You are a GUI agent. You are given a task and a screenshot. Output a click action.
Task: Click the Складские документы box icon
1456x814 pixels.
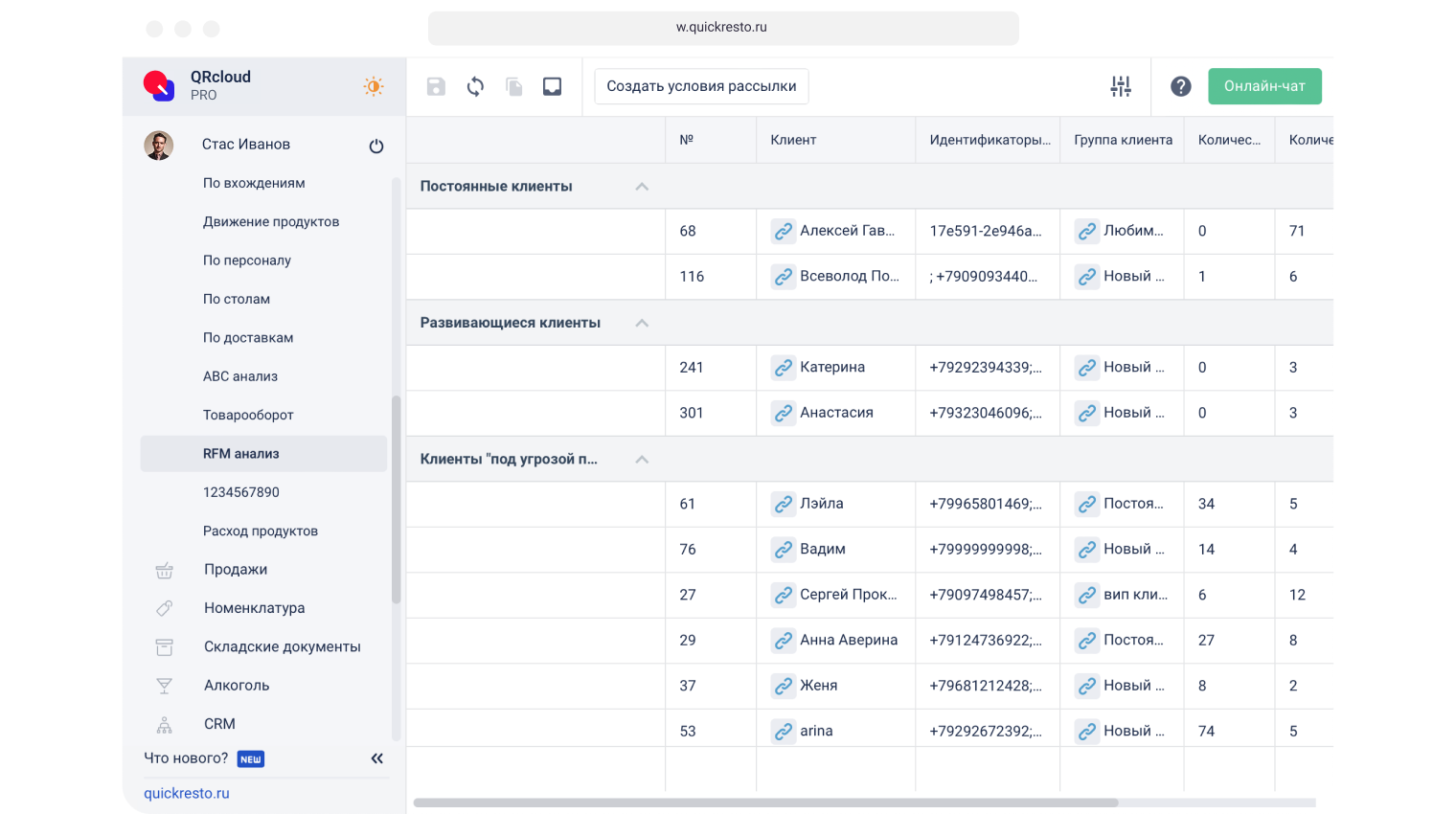coord(165,647)
